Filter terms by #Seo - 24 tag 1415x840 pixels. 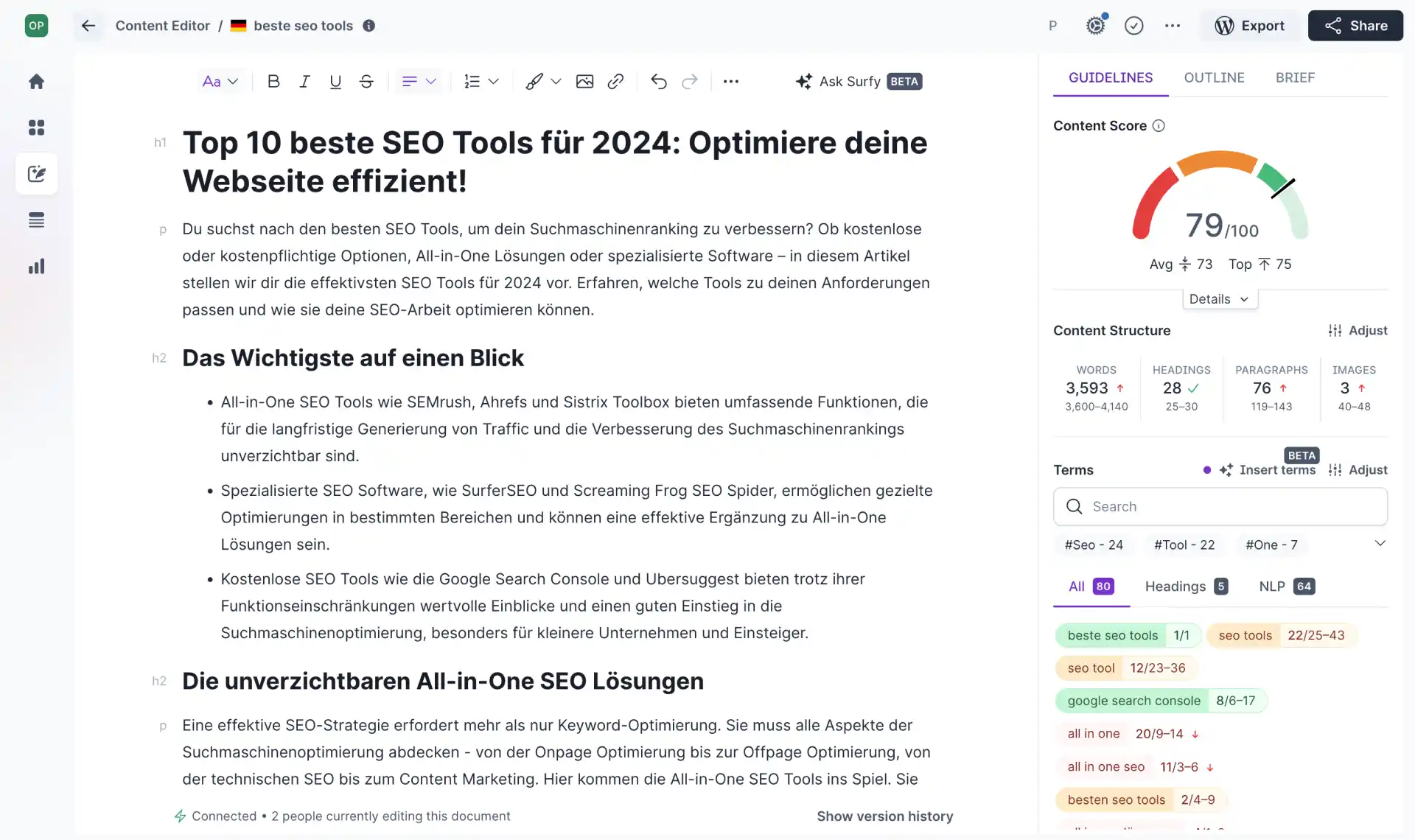pos(1094,545)
